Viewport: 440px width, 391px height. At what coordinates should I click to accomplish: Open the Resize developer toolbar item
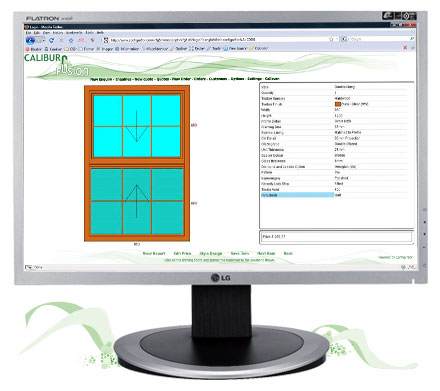pyautogui.click(x=197, y=49)
